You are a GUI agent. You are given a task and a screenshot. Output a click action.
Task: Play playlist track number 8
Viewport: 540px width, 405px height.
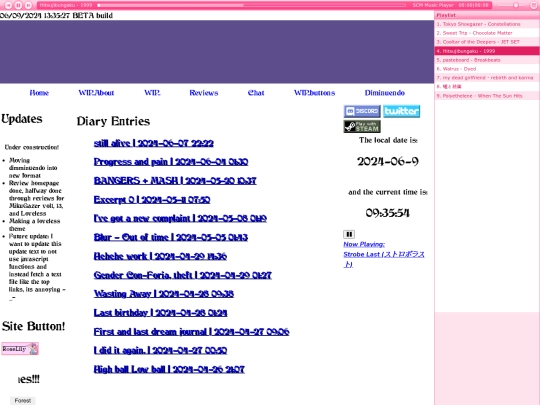tap(487, 87)
